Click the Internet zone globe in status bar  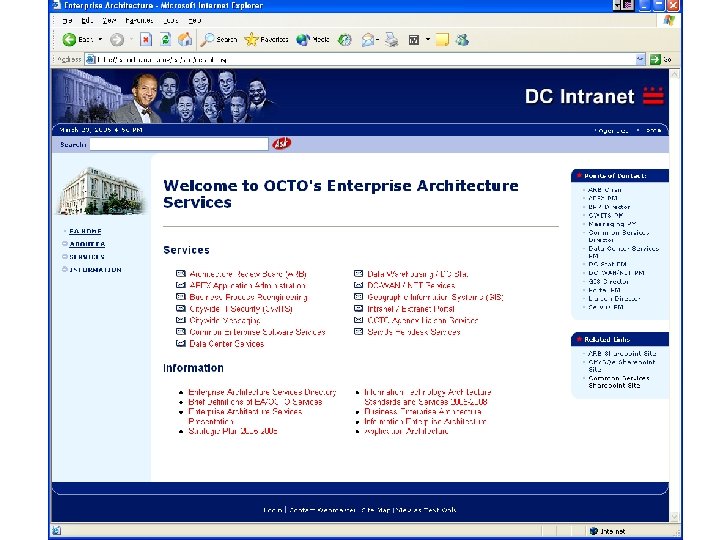tap(593, 531)
